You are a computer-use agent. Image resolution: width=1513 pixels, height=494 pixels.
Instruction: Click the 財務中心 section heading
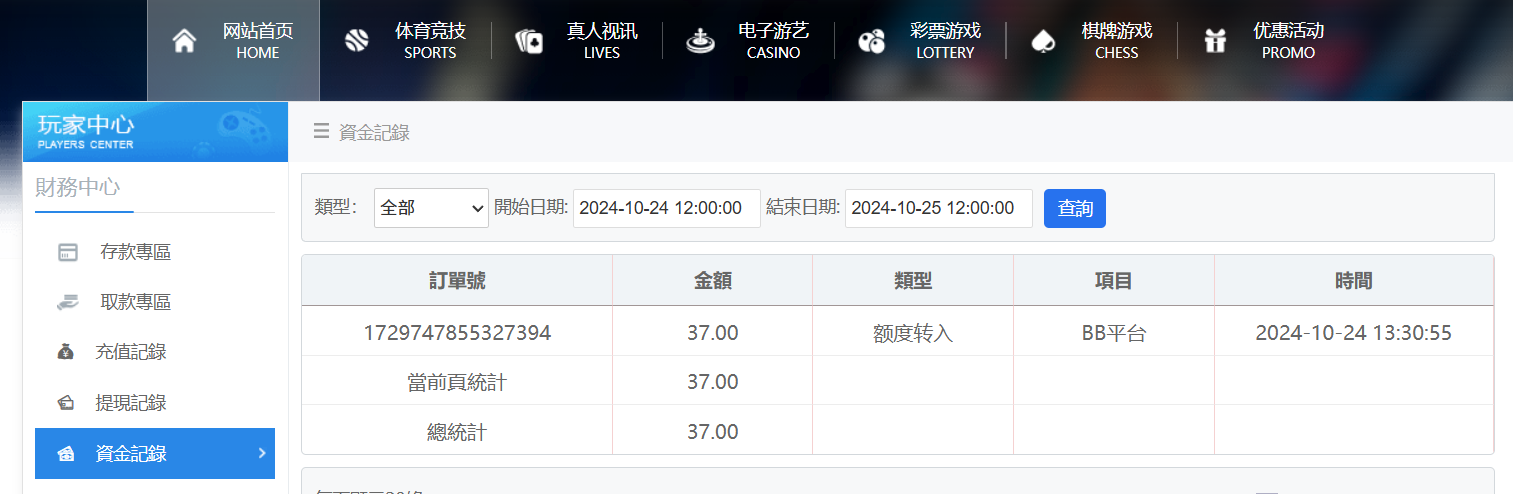(78, 188)
